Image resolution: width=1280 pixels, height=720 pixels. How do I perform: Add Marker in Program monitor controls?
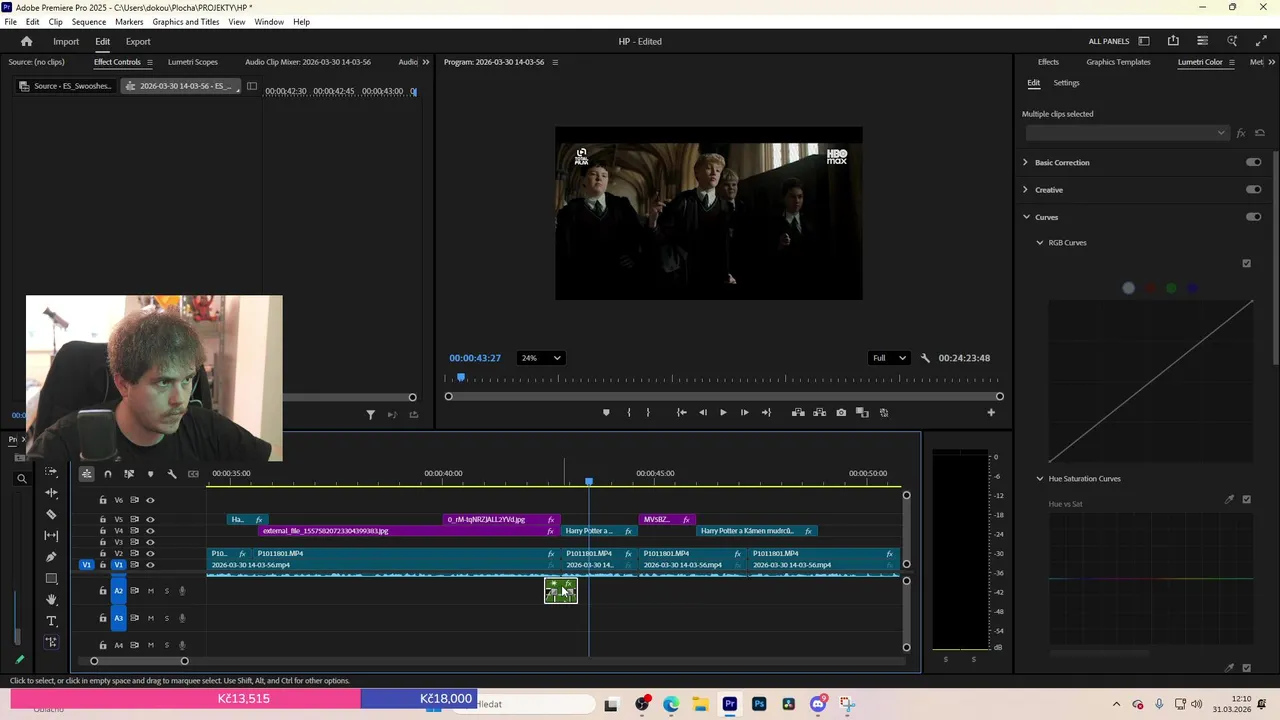click(606, 412)
